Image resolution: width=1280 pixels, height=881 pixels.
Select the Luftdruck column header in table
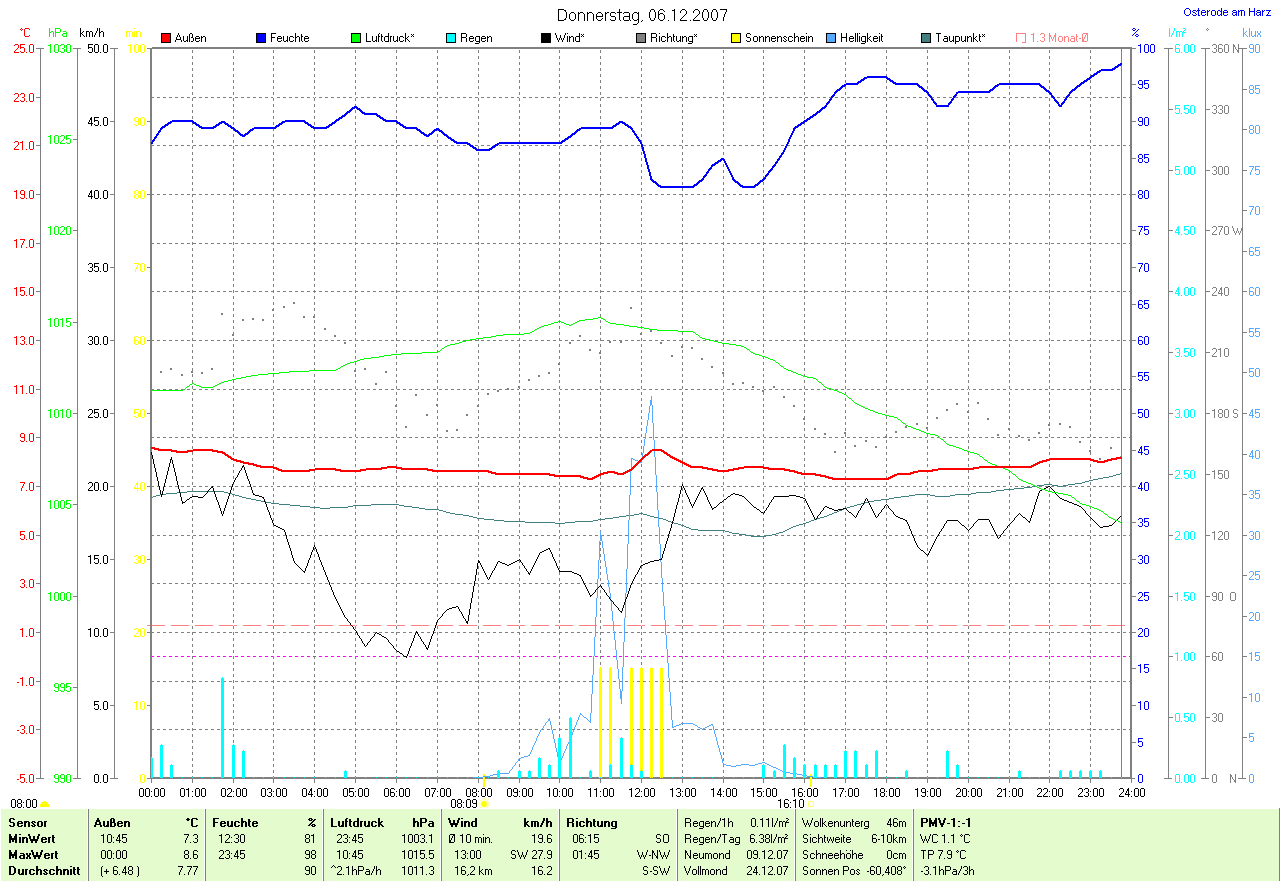(357, 822)
